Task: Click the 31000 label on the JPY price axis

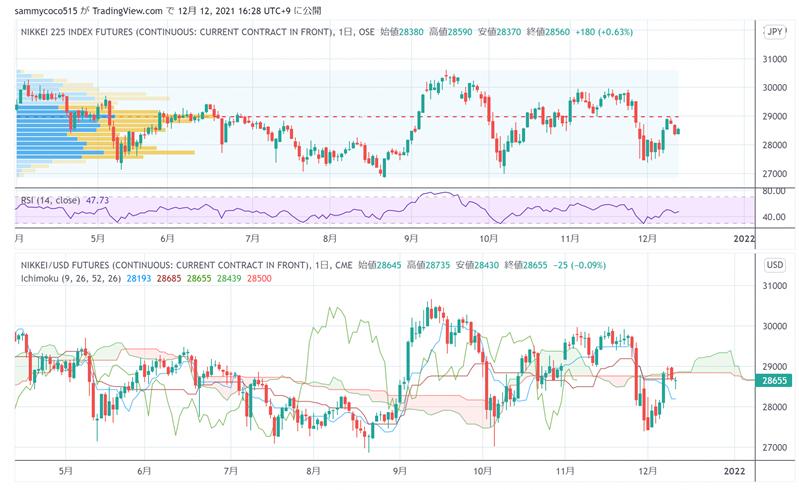Action: pos(775,59)
